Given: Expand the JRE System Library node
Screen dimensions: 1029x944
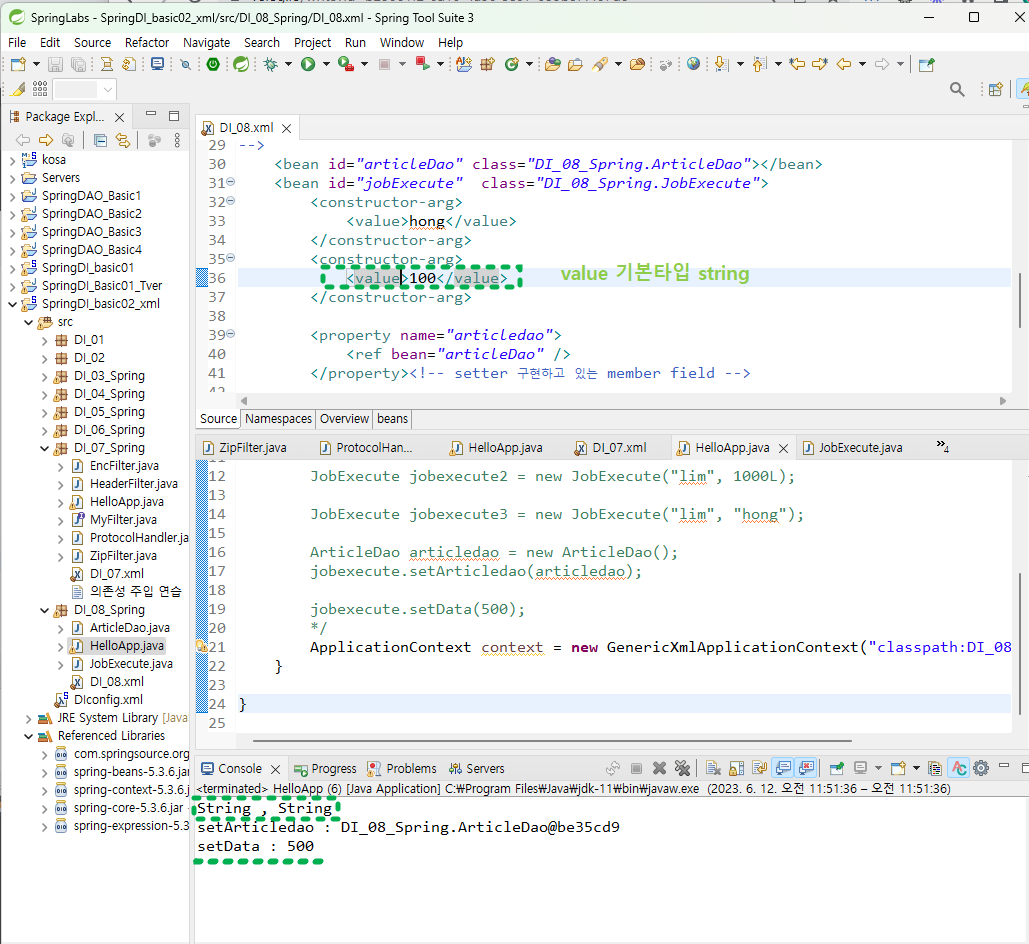Looking at the screenshot, I should coord(28,719).
